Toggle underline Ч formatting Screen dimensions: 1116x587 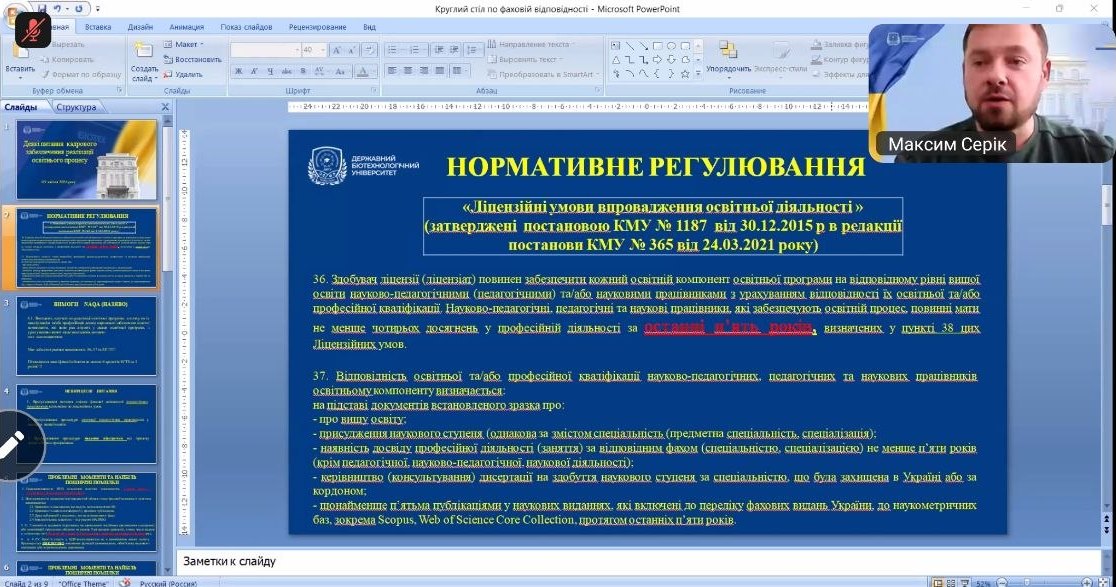point(269,72)
